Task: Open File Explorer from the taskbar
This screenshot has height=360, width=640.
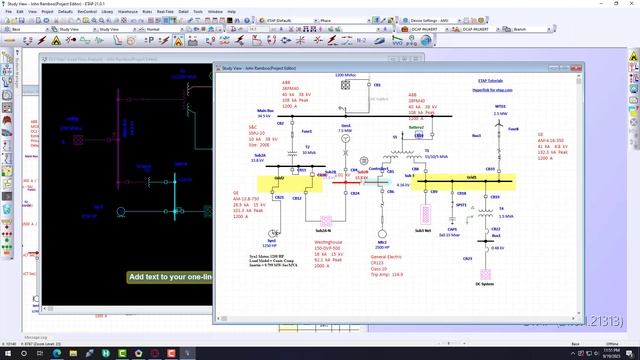Action: click(x=73, y=353)
